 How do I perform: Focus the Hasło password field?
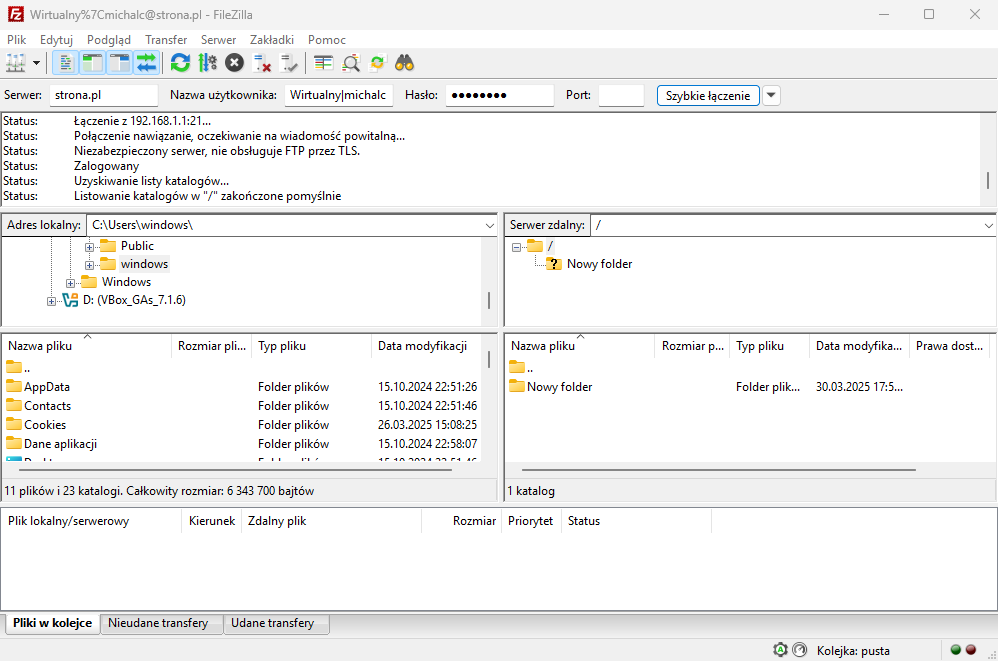pyautogui.click(x=500, y=95)
